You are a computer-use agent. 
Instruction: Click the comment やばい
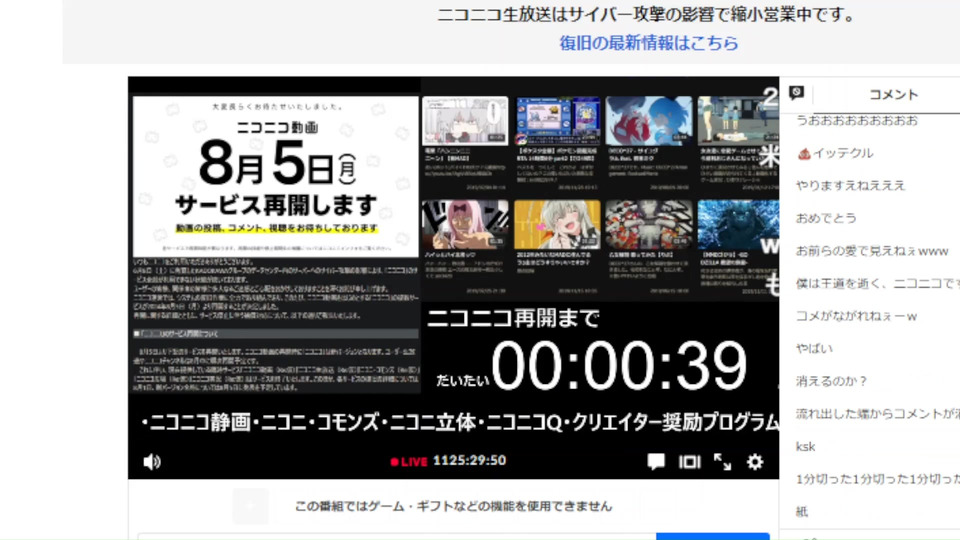pyautogui.click(x=814, y=348)
